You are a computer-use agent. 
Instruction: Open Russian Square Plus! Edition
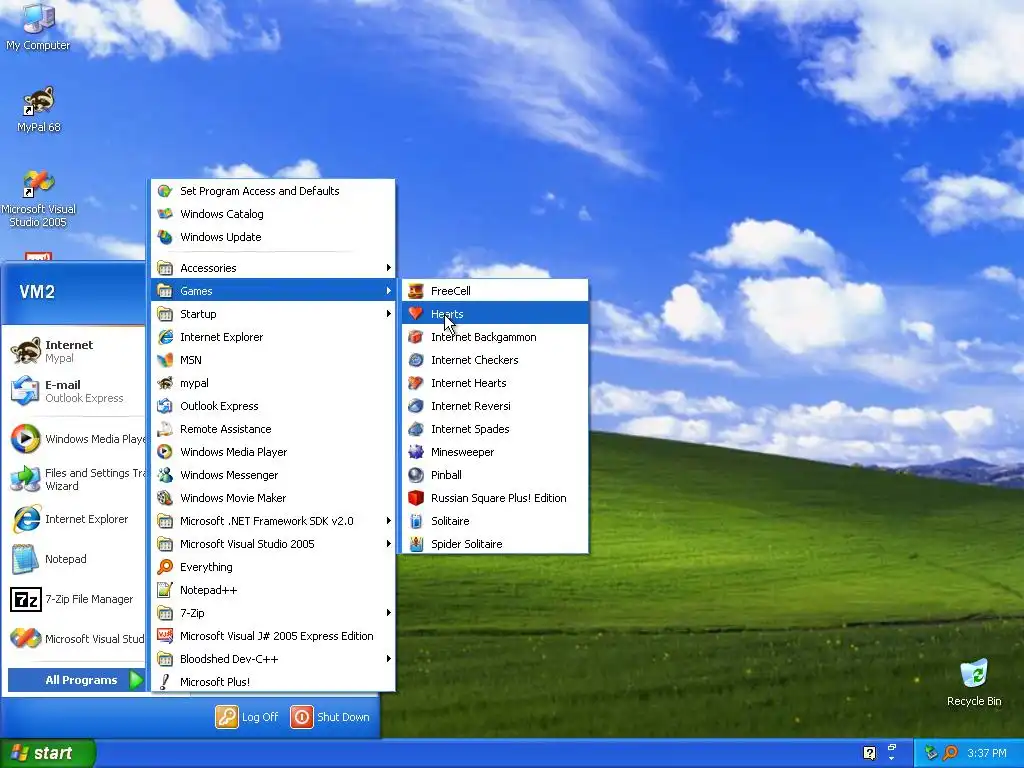pos(495,498)
